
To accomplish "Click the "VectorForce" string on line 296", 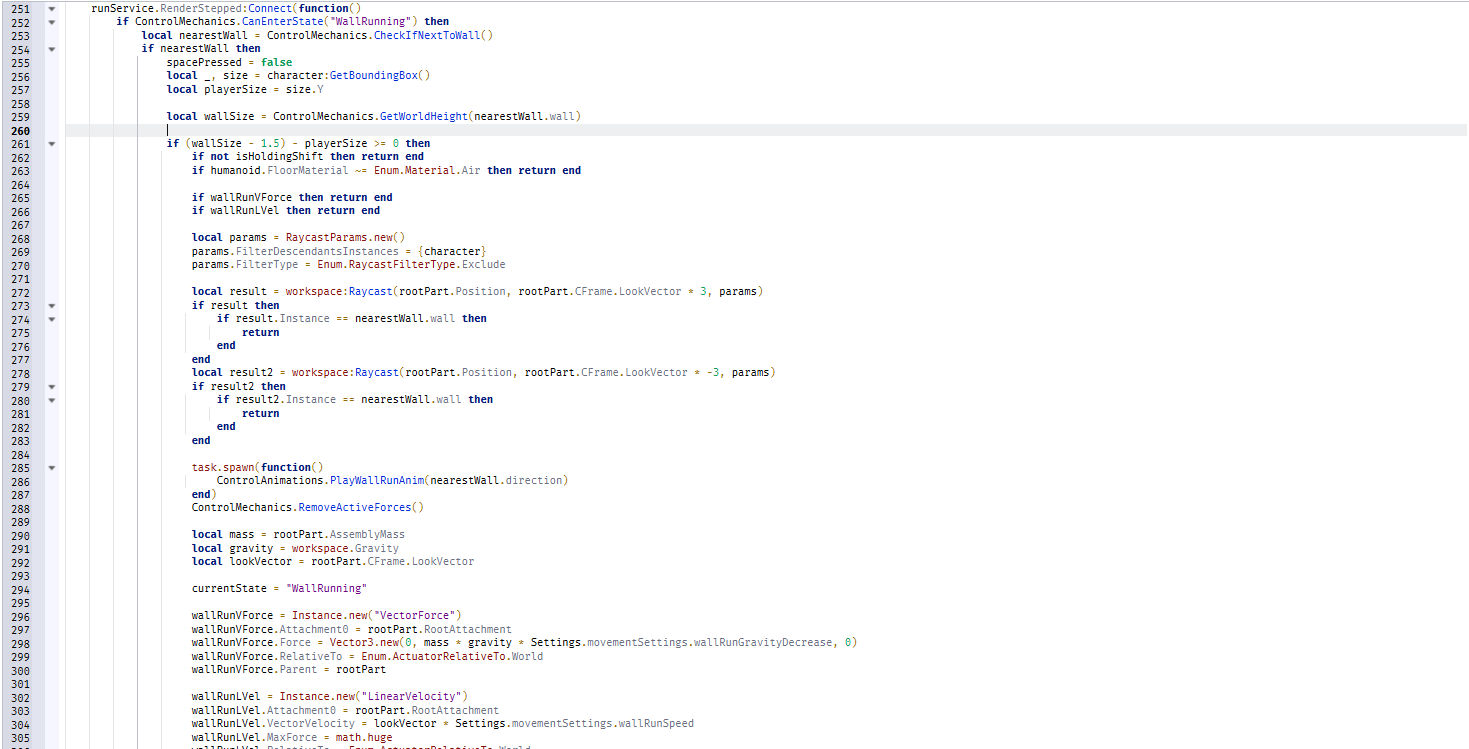I will click(415, 616).
